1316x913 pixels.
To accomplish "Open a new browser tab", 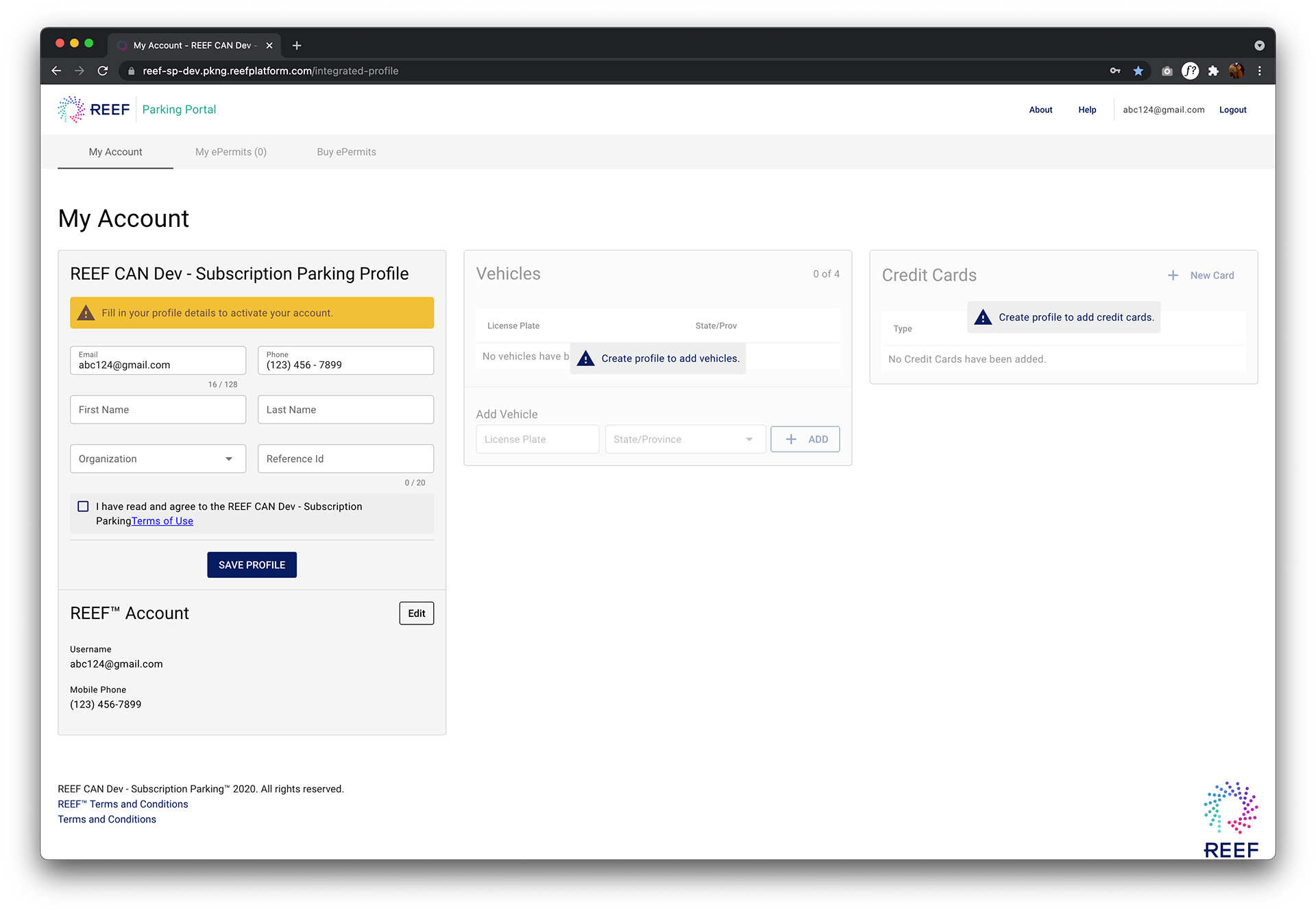I will 297,45.
